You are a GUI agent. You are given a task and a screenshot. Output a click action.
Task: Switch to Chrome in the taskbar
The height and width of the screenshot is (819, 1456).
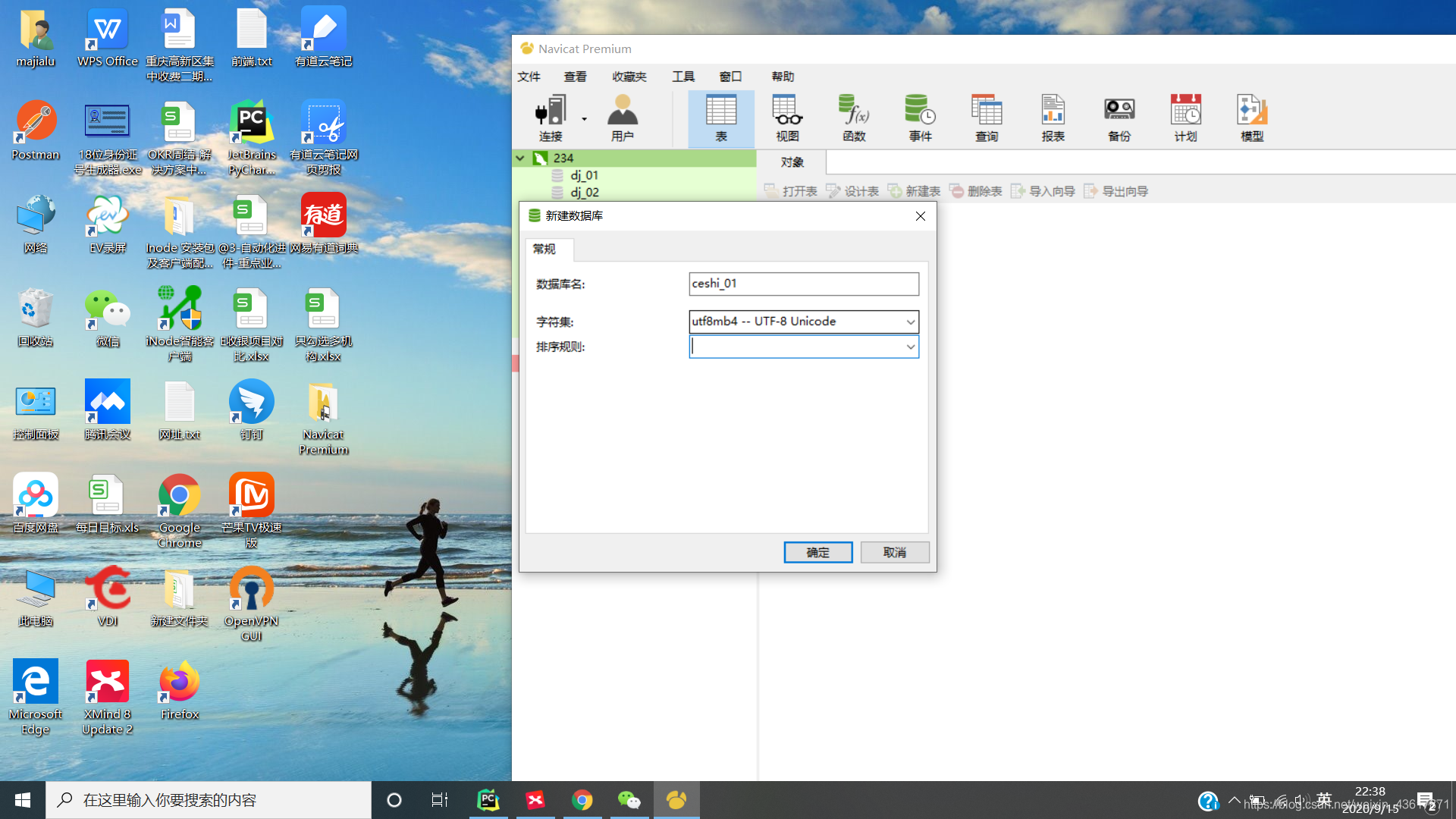point(582,800)
